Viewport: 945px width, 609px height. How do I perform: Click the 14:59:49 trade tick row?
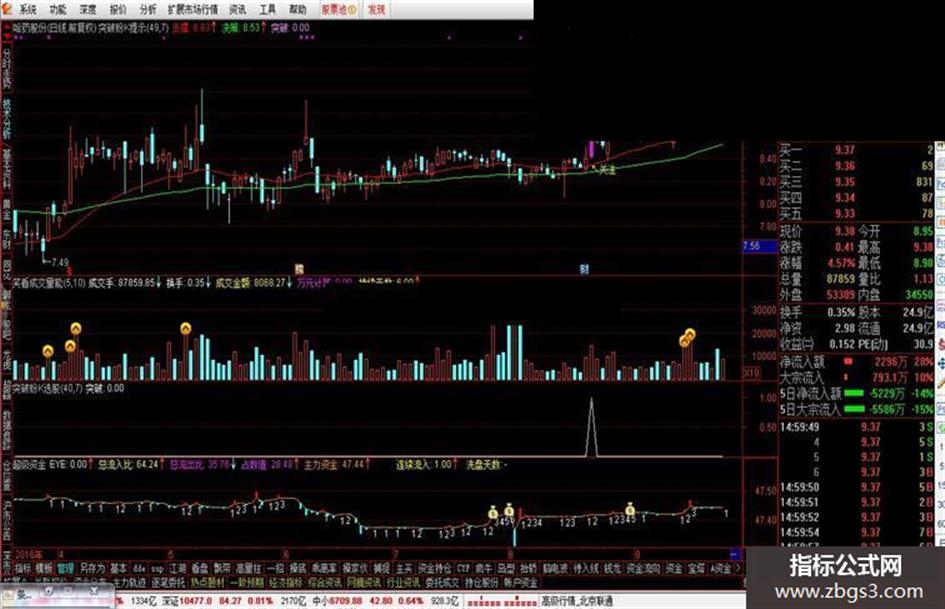click(x=856, y=427)
